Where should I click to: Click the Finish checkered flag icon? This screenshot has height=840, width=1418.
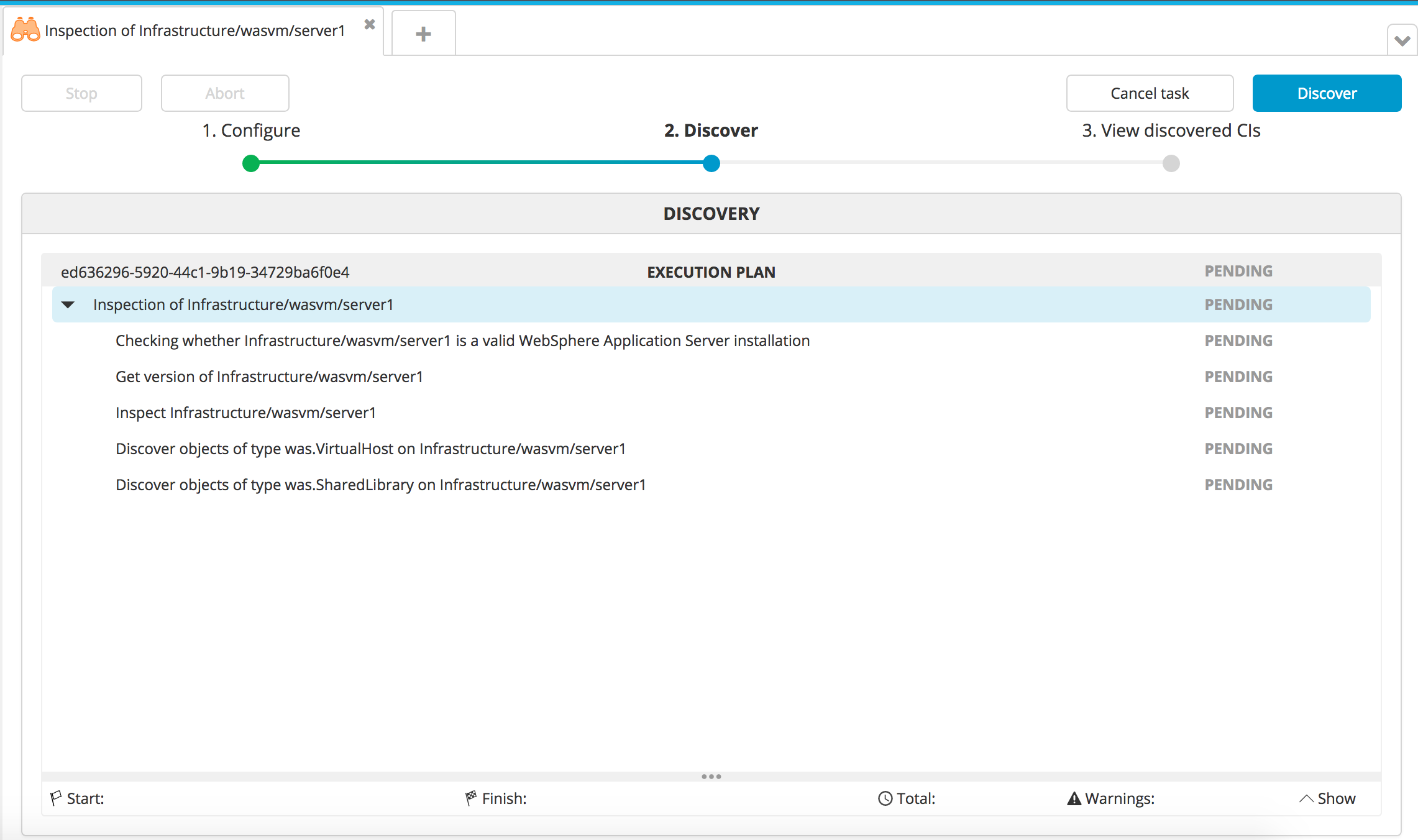coord(471,798)
